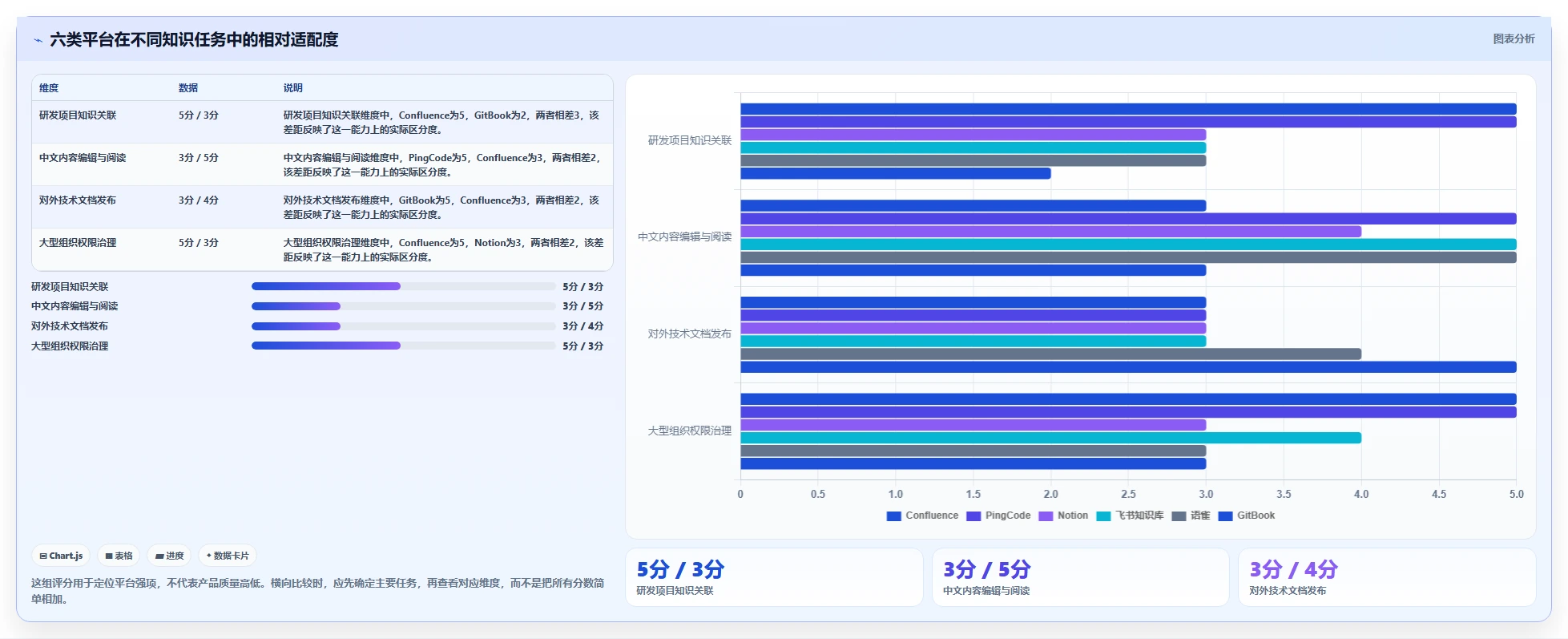Click the progress bar for 对外技术文档发布

(403, 326)
